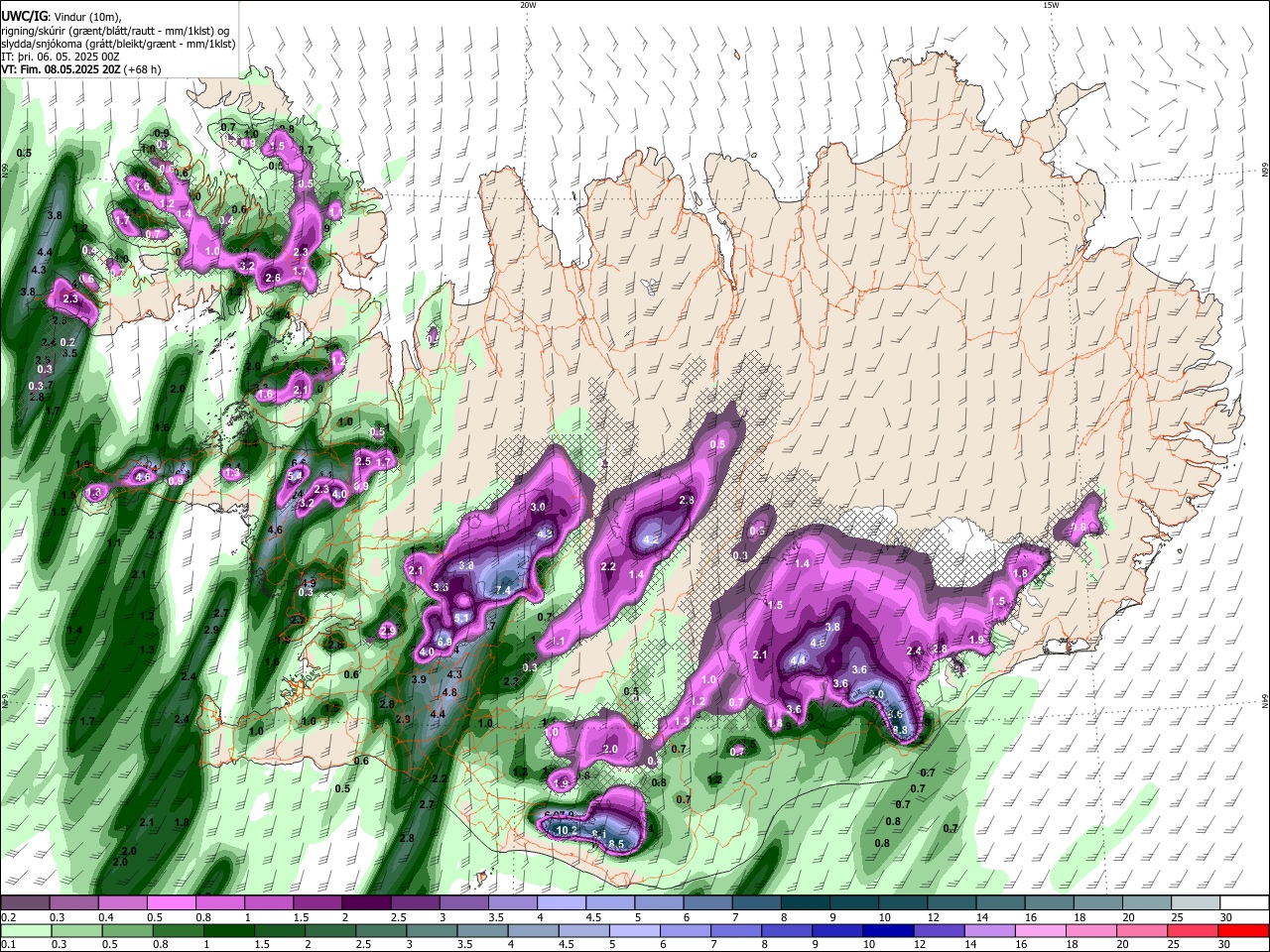Pick the snow legend swatch labeled 14

pos(1001,903)
